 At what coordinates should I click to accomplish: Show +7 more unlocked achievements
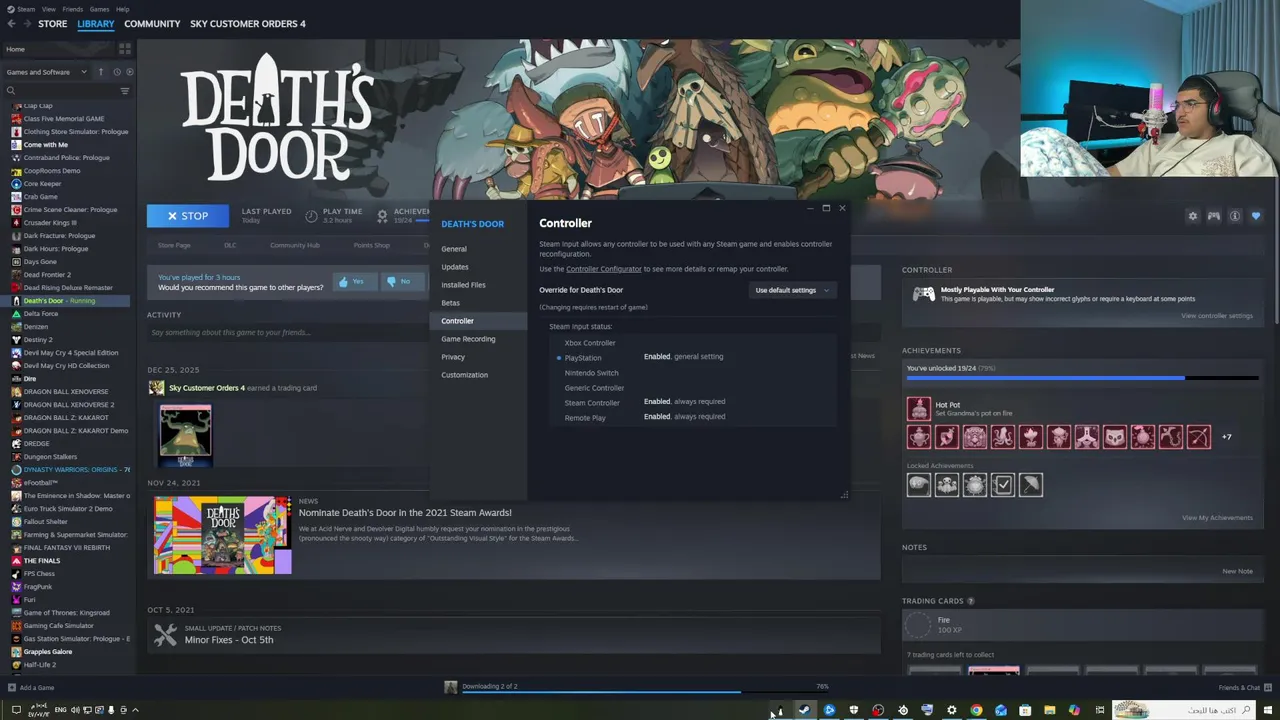click(x=1227, y=437)
